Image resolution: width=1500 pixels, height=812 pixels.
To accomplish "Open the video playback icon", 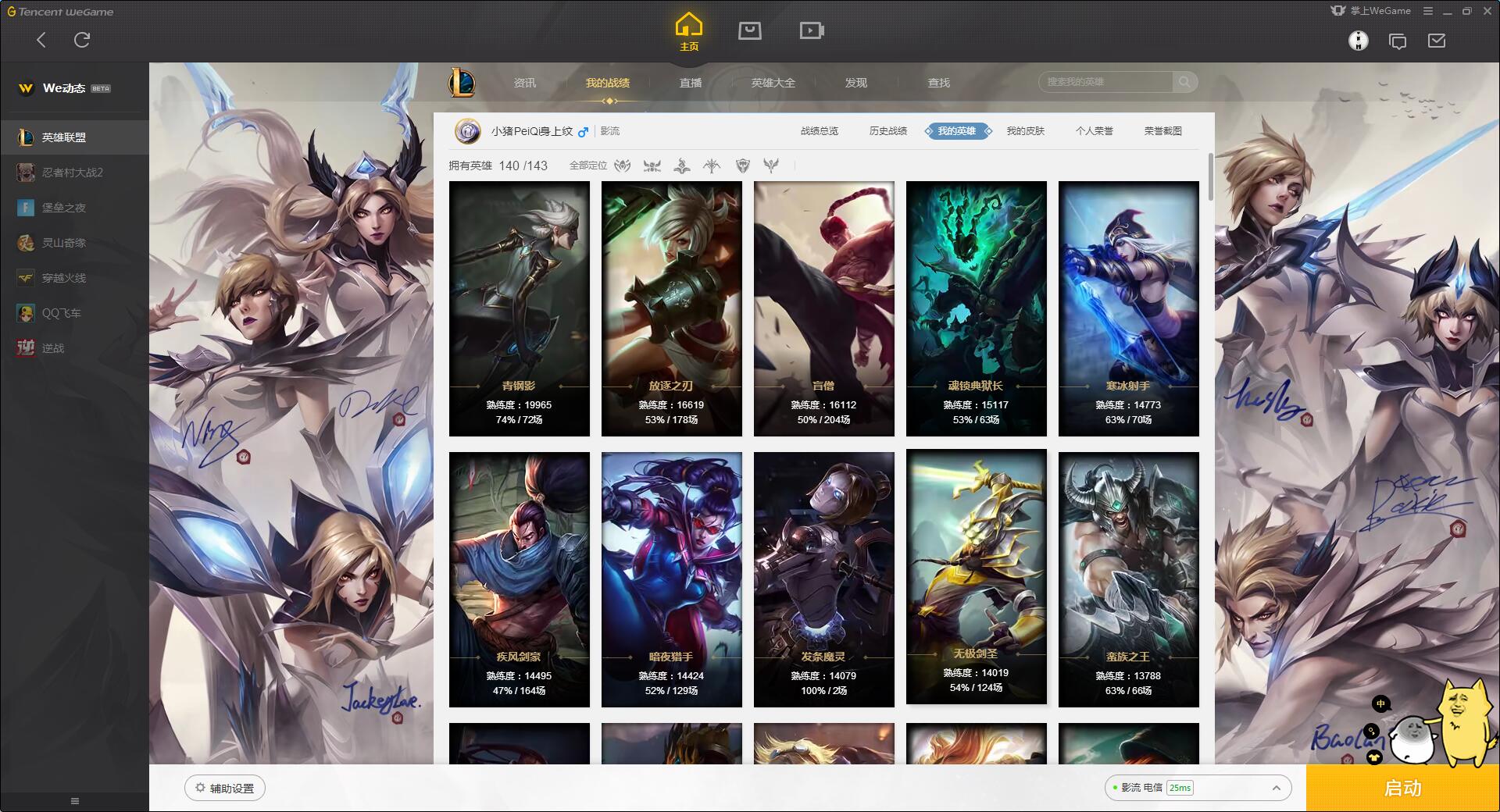I will (x=812, y=30).
